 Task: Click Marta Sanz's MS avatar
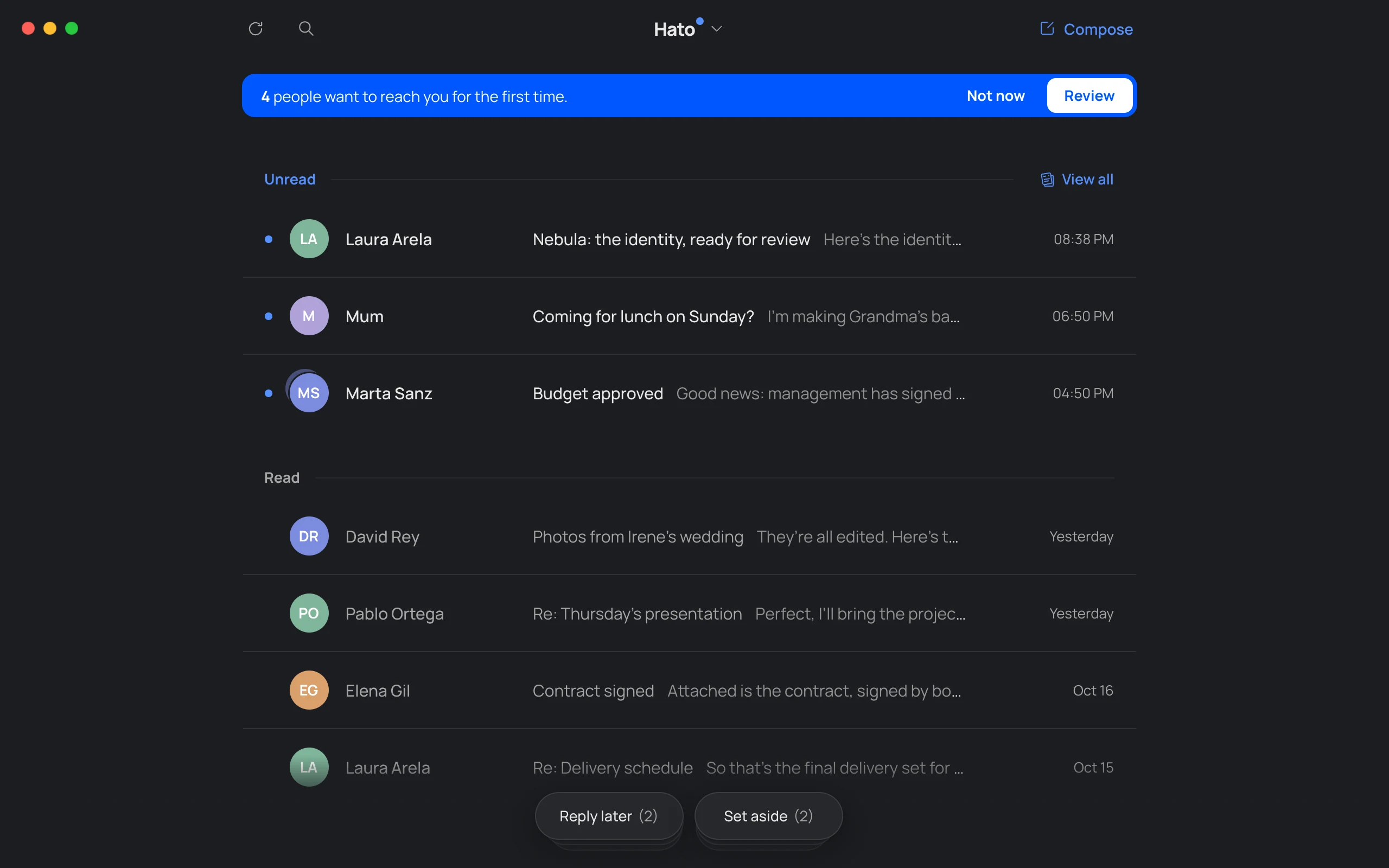click(x=309, y=393)
